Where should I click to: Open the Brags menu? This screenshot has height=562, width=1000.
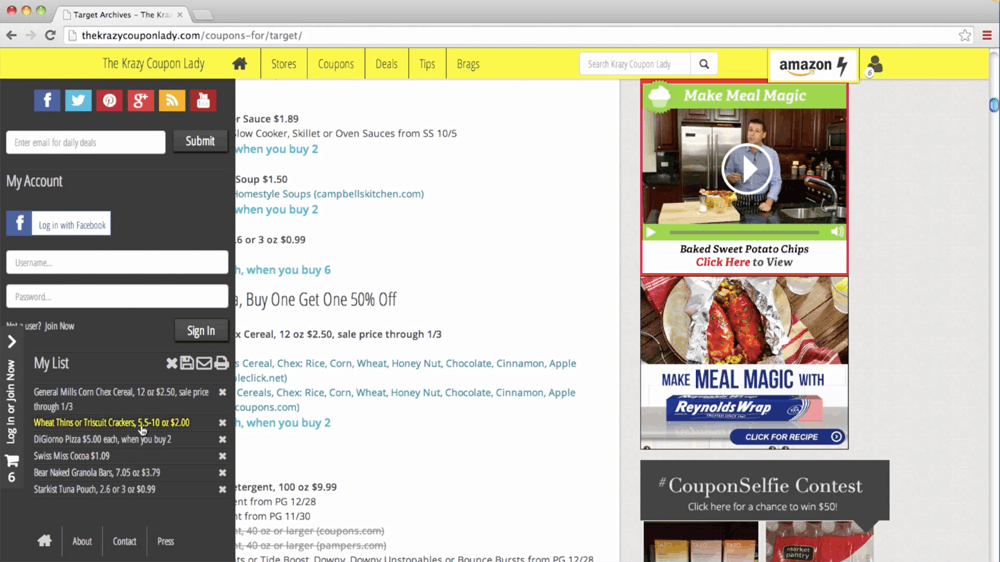[468, 64]
